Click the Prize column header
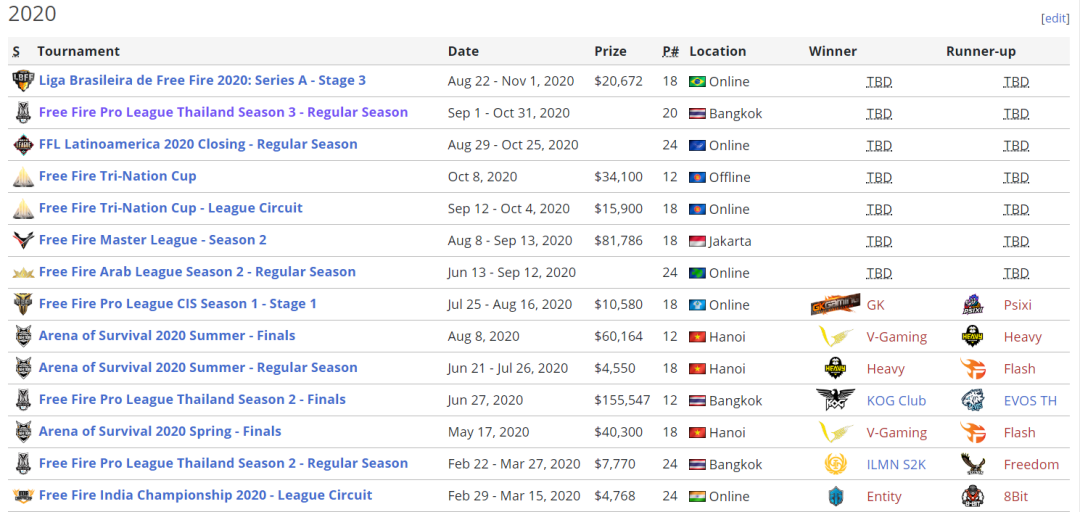 pyautogui.click(x=610, y=51)
